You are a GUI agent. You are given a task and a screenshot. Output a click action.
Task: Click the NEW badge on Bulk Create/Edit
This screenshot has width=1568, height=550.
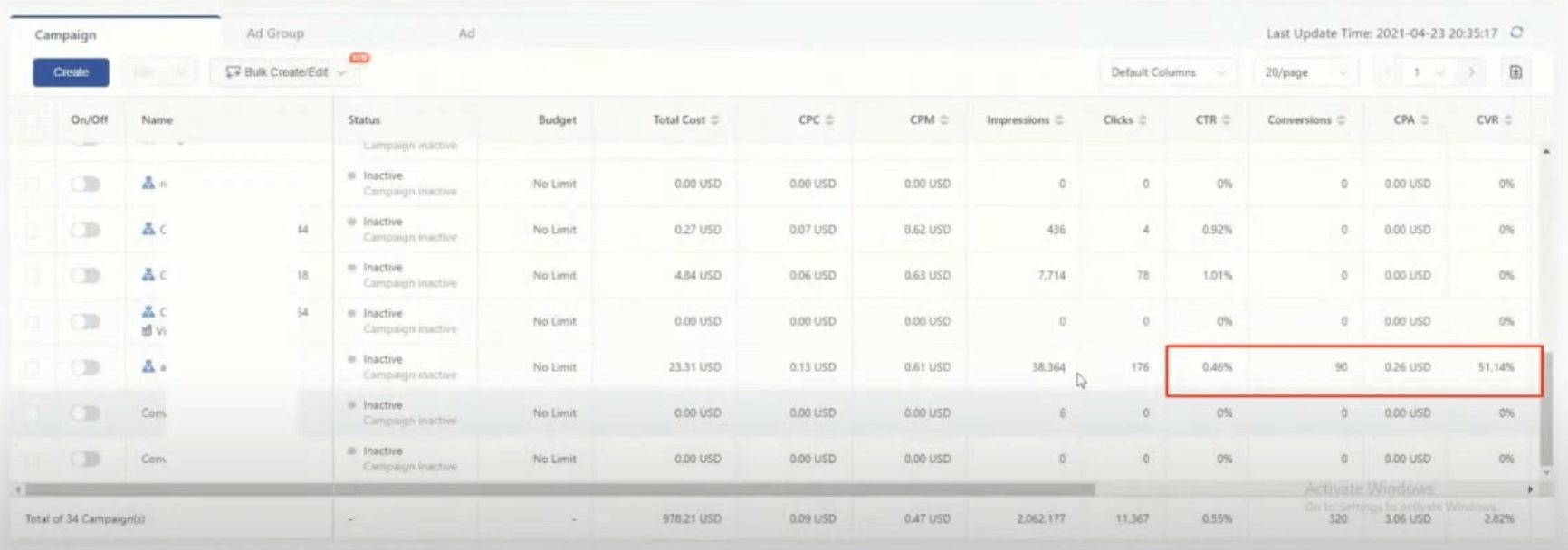[359, 58]
